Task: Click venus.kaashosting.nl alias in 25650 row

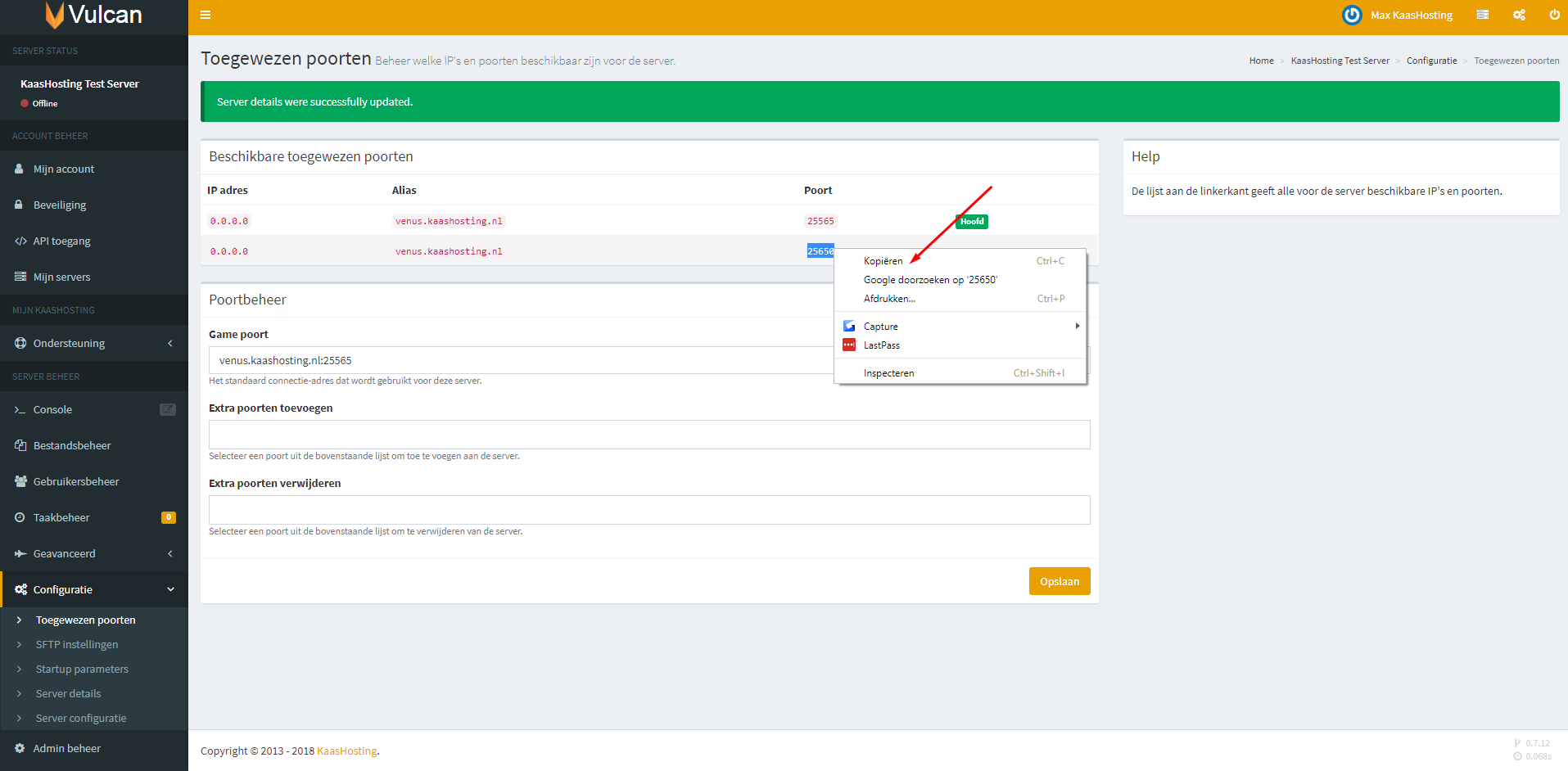Action: [x=449, y=251]
